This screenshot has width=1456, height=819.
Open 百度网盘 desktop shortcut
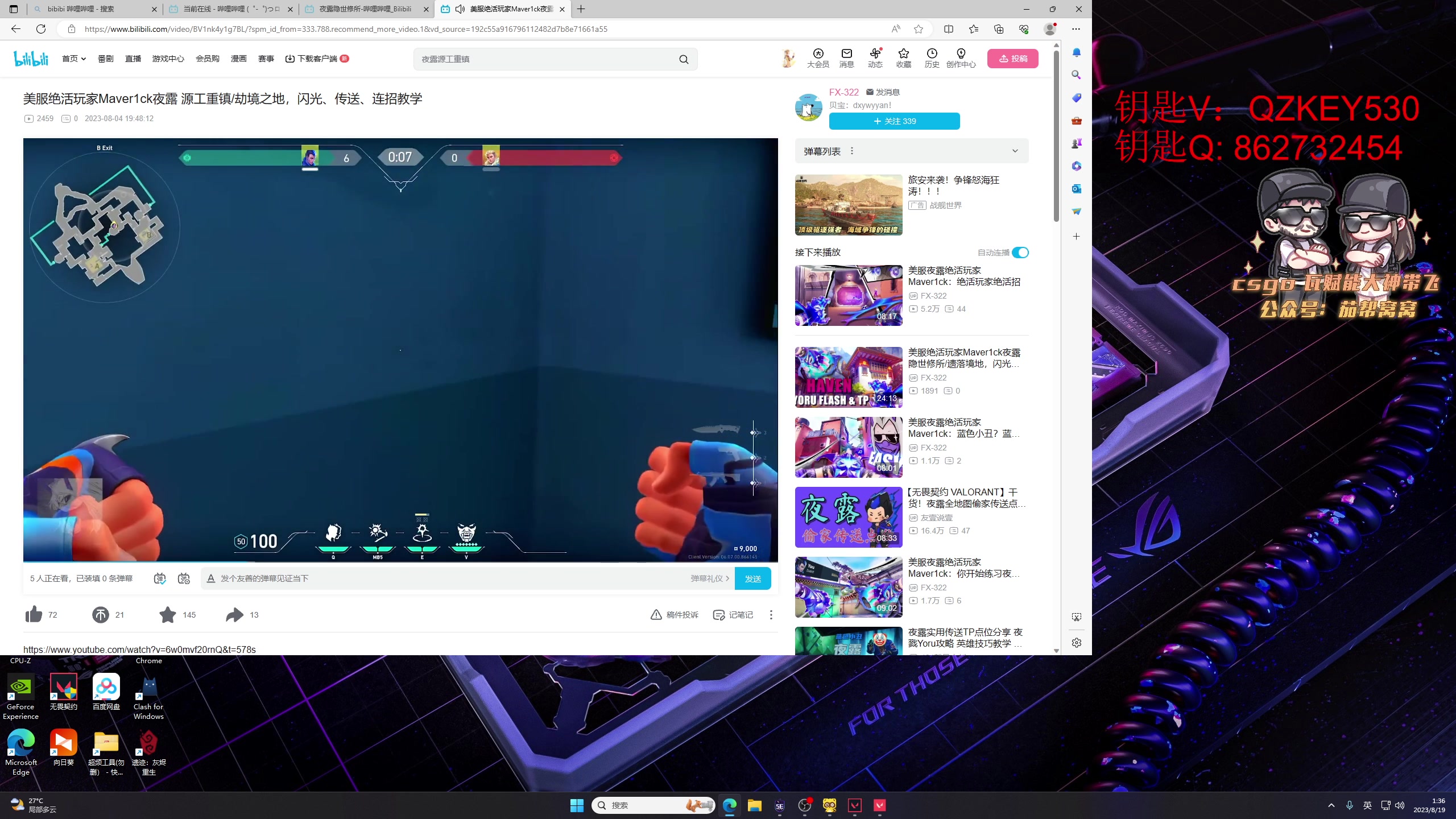pos(106,692)
